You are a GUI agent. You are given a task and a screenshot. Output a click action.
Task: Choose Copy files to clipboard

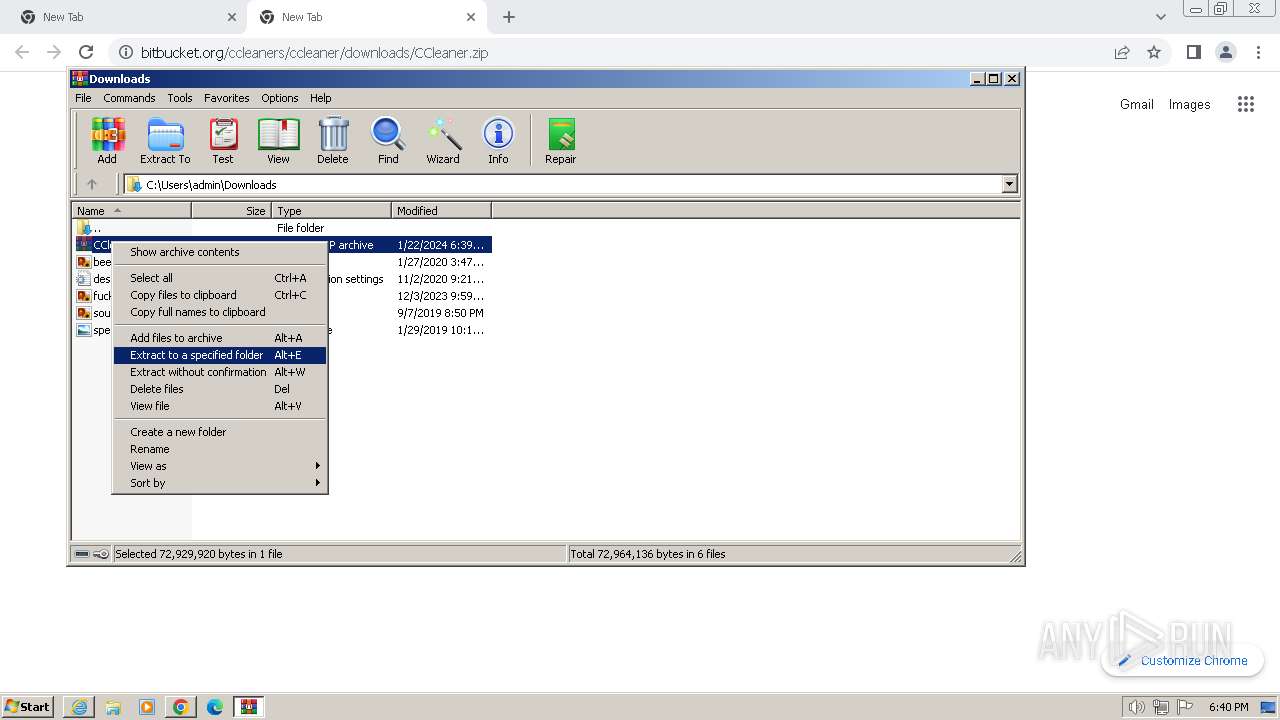pos(220,295)
